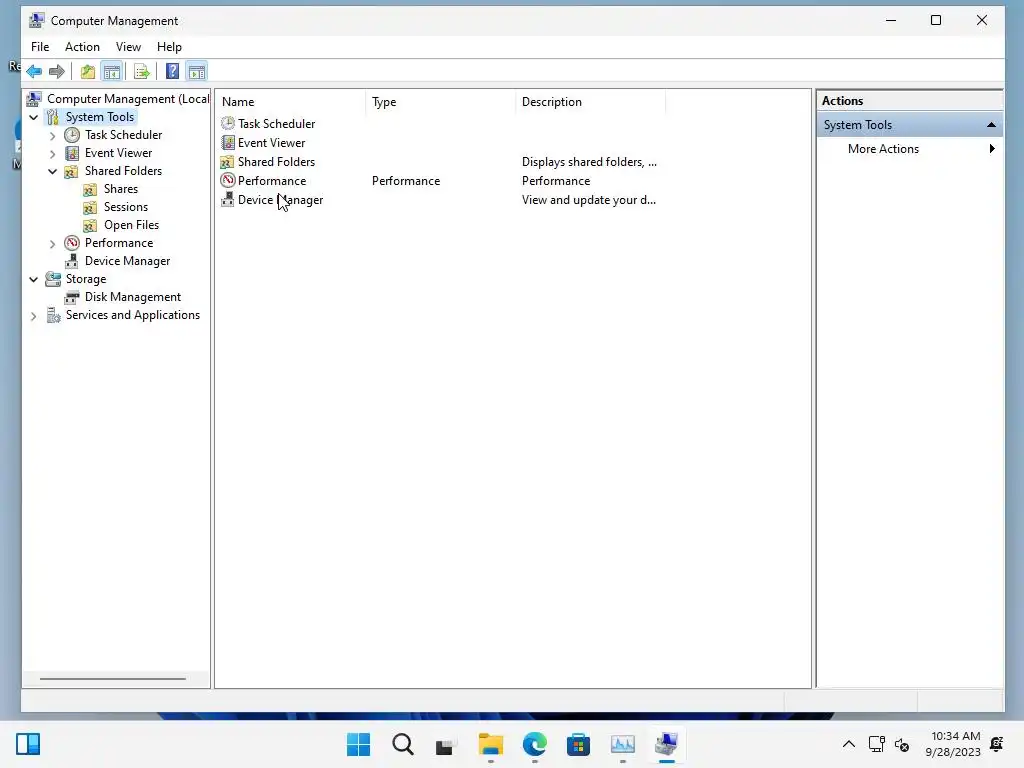Collapse the System Tools tree node
This screenshot has width=1024, height=768.
(x=33, y=117)
